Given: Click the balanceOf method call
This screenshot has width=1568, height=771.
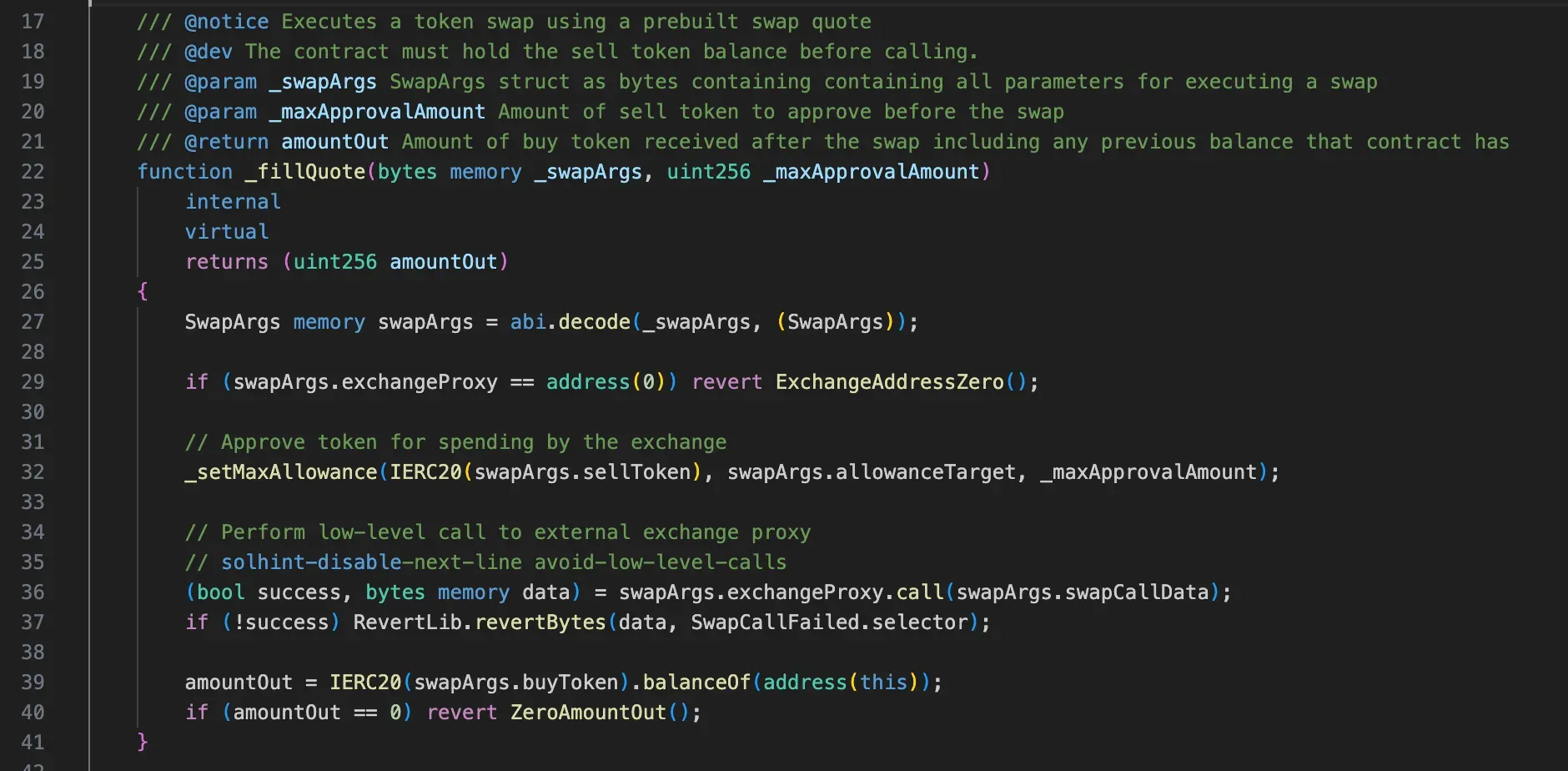Looking at the screenshot, I should point(696,683).
